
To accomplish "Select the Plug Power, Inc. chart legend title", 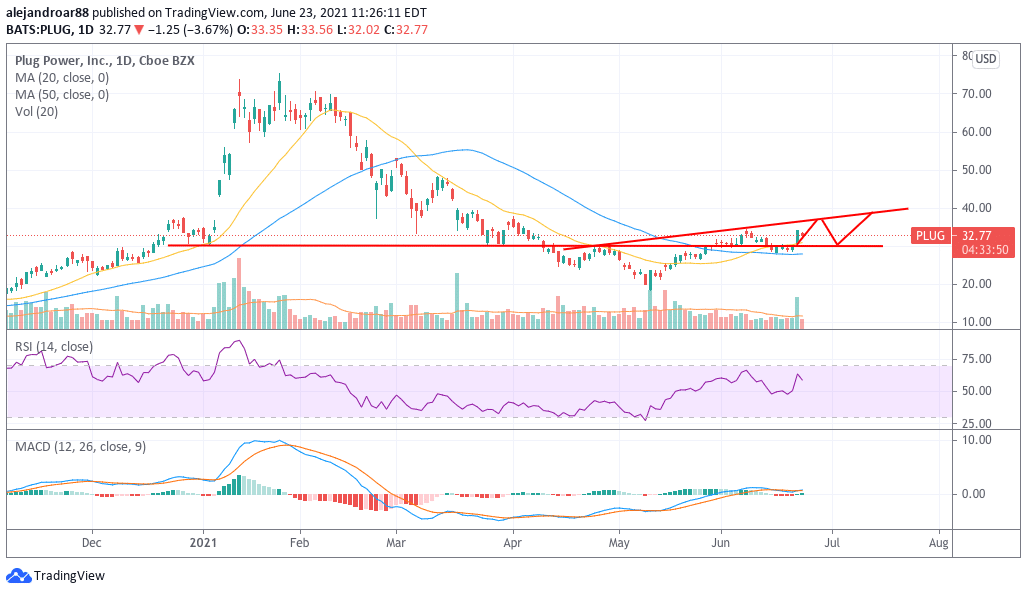I will pyautogui.click(x=105, y=60).
